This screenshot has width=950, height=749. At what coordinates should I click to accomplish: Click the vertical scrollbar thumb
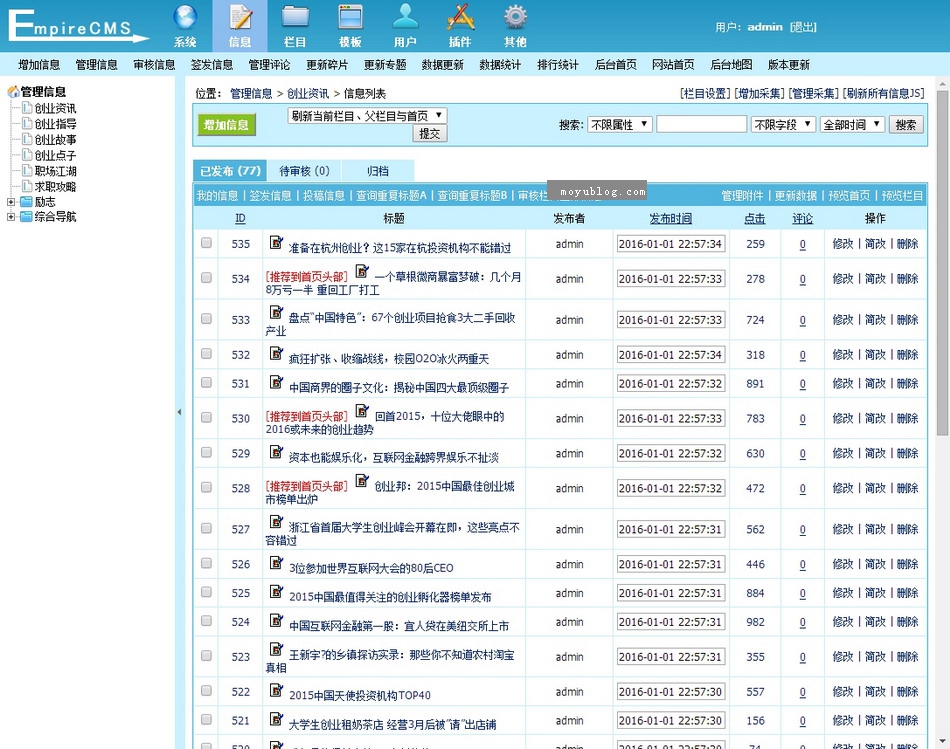pos(942,263)
